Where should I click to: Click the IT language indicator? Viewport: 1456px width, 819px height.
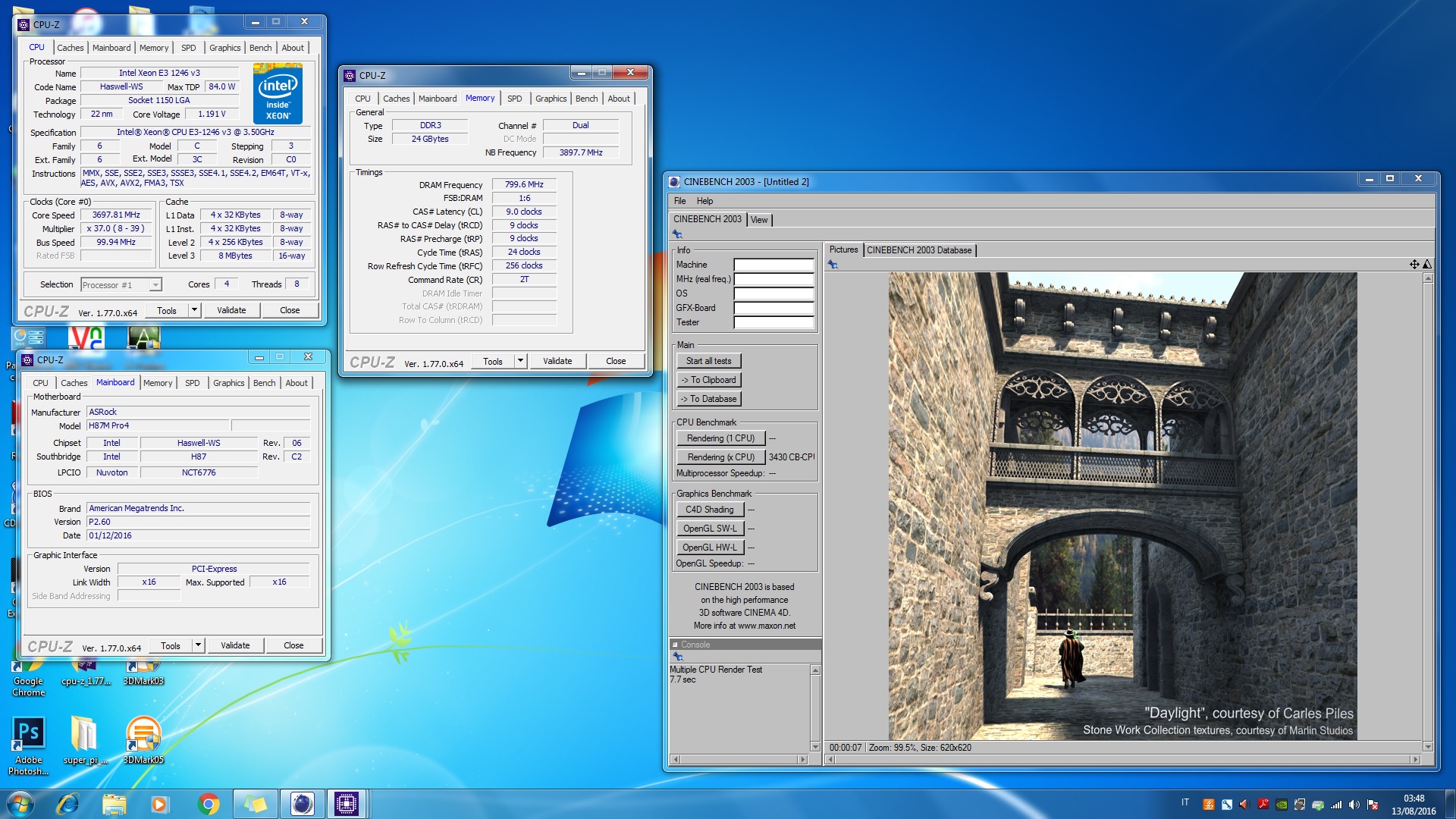click(1185, 802)
